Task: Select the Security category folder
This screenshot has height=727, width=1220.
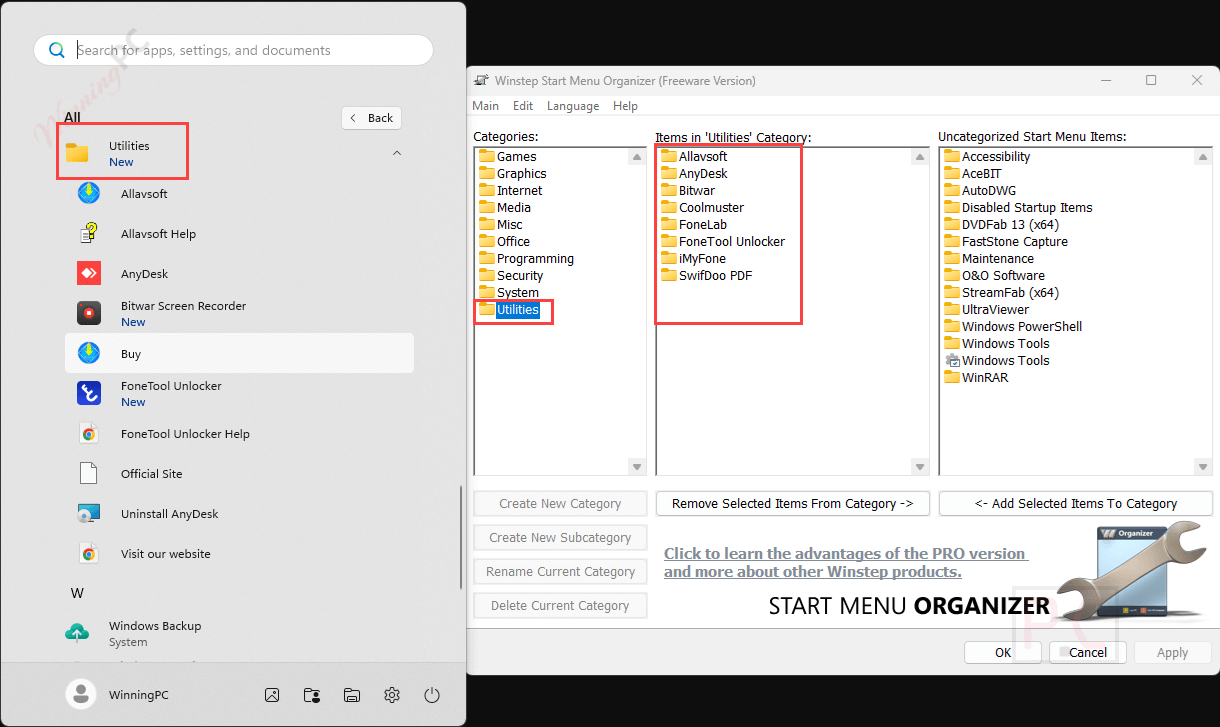Action: [x=510, y=275]
